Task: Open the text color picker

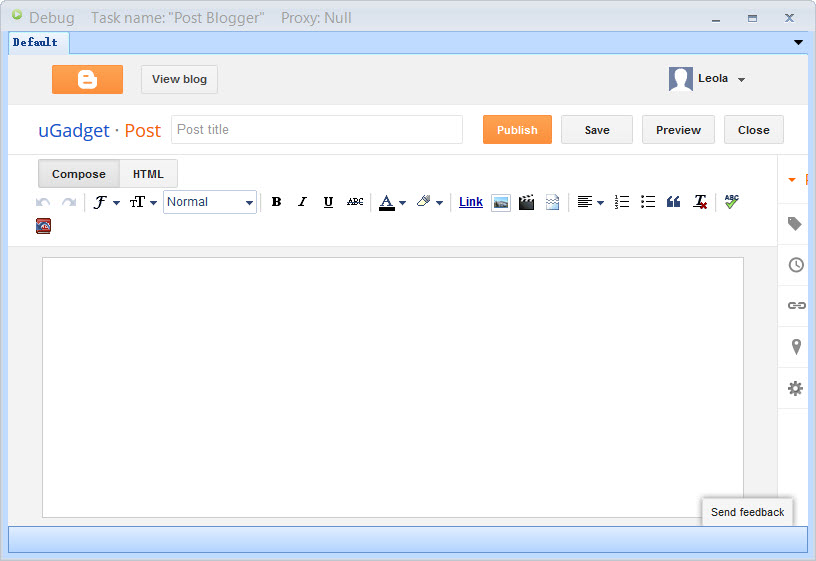Action: coord(391,202)
